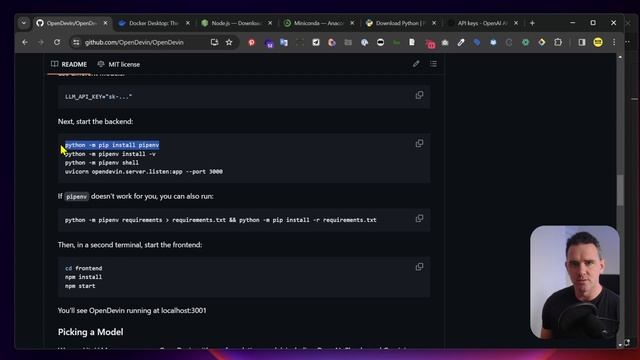Expand the tab search dropdown chevron
The width and height of the screenshot is (640, 360).
(24, 23)
